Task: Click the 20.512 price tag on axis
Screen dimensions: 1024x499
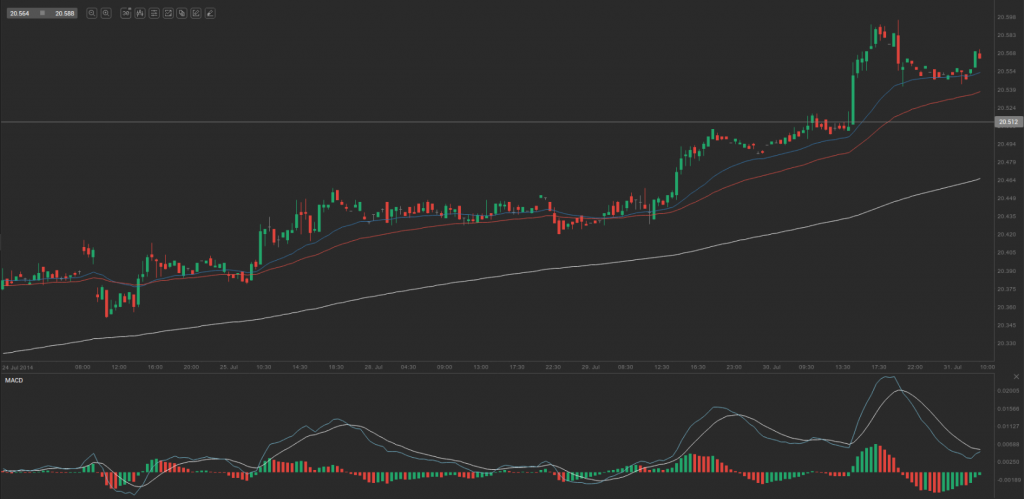Action: point(1006,122)
